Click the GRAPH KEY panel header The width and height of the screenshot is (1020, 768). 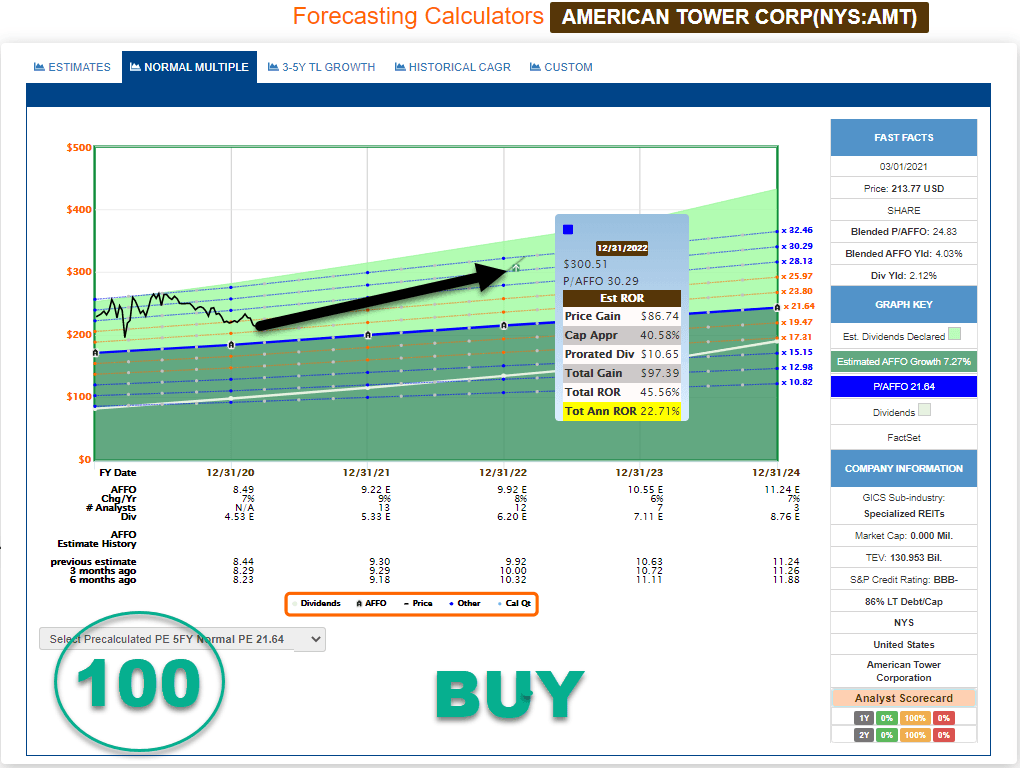(x=904, y=304)
